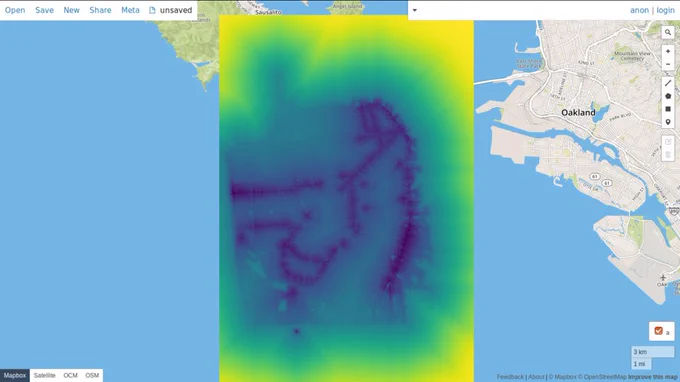Image resolution: width=680 pixels, height=382 pixels.
Task: Select the draw polyline tool
Action: [x=668, y=83]
